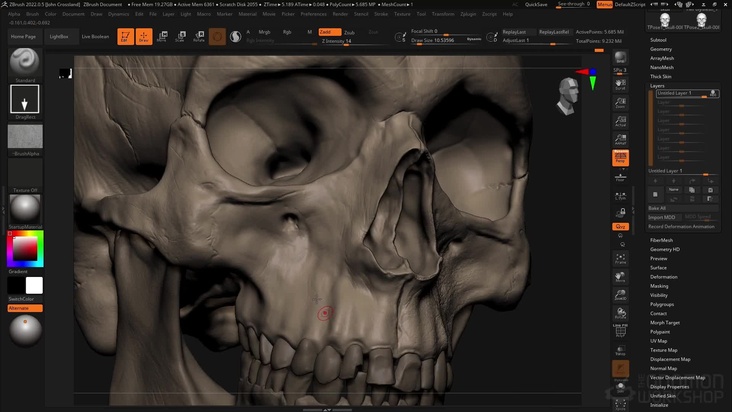The height and width of the screenshot is (412, 732).
Task: Click the Zoom3D icon
Action: coord(620,295)
